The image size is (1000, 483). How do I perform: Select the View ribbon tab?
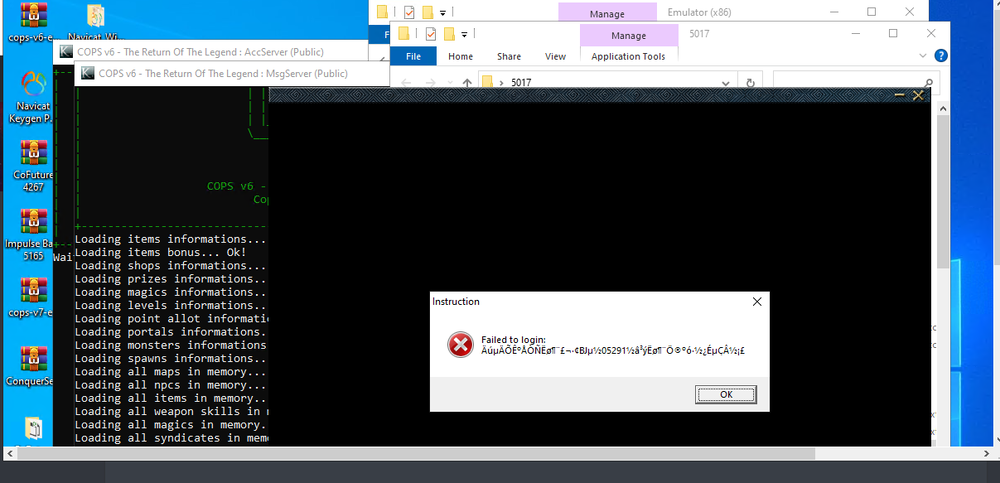(555, 57)
